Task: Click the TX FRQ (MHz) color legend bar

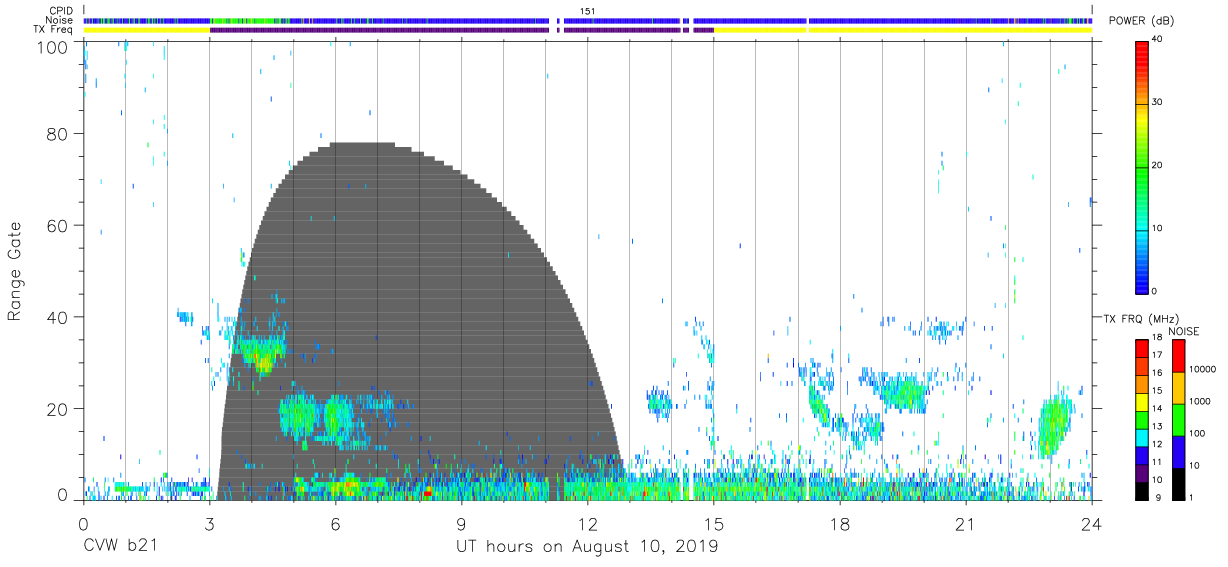Action: pos(1141,419)
